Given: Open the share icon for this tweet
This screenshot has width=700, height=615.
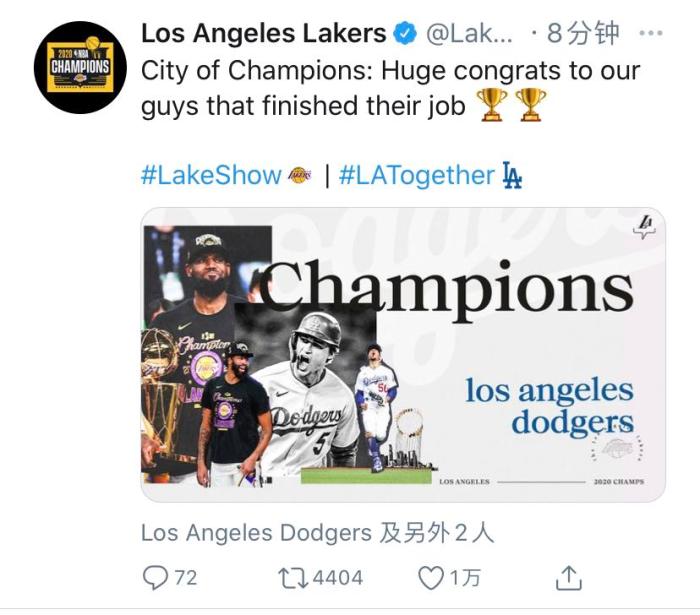Looking at the screenshot, I should tap(569, 577).
